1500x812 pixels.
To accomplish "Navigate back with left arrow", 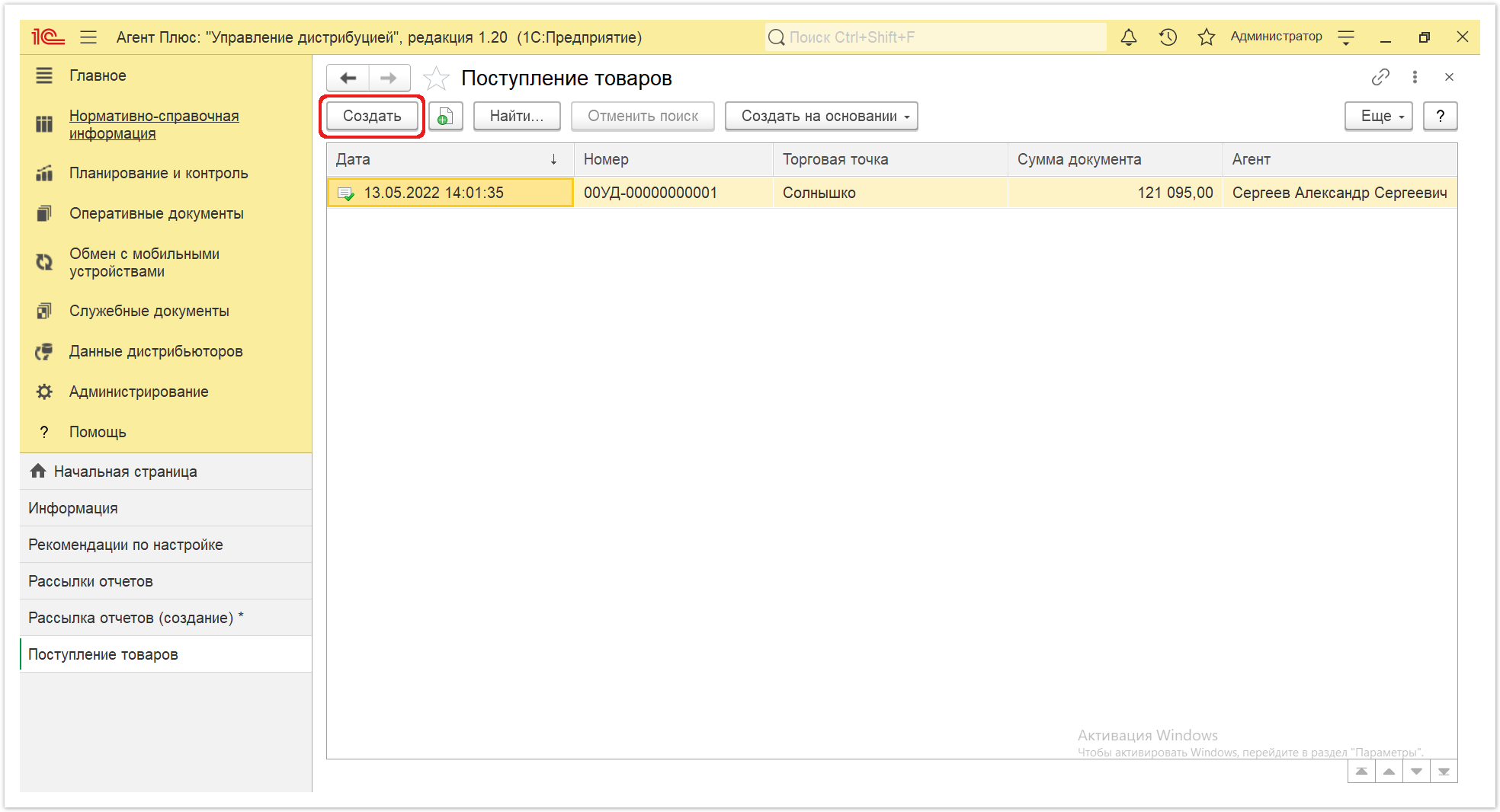I will [348, 78].
